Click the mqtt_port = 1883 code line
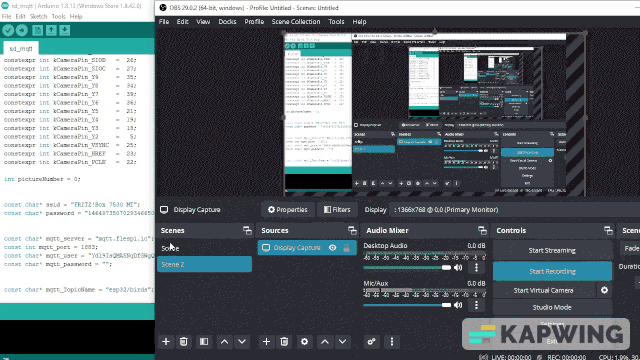 (x=51, y=247)
